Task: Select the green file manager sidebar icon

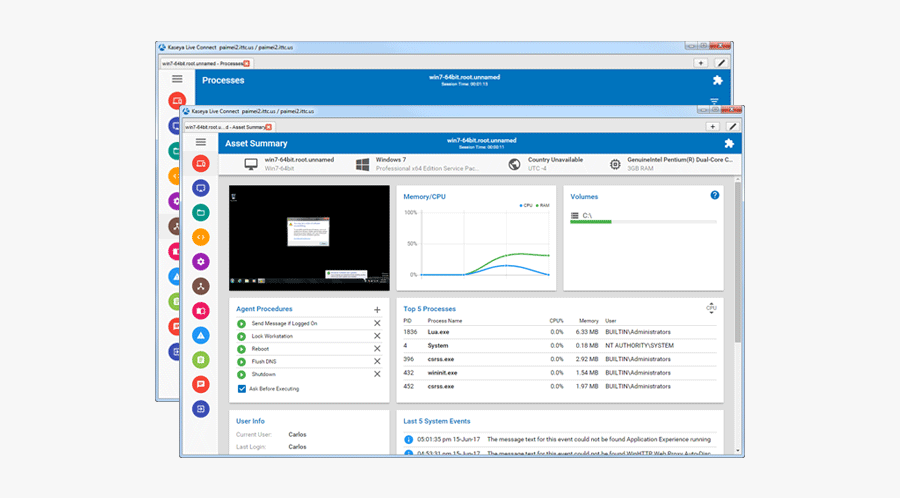Action: click(x=201, y=212)
